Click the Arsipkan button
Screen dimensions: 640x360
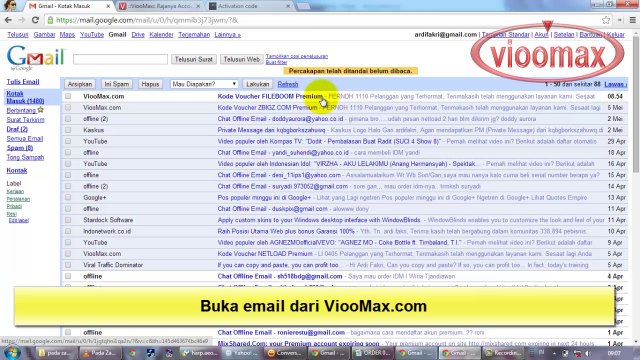click(x=80, y=84)
